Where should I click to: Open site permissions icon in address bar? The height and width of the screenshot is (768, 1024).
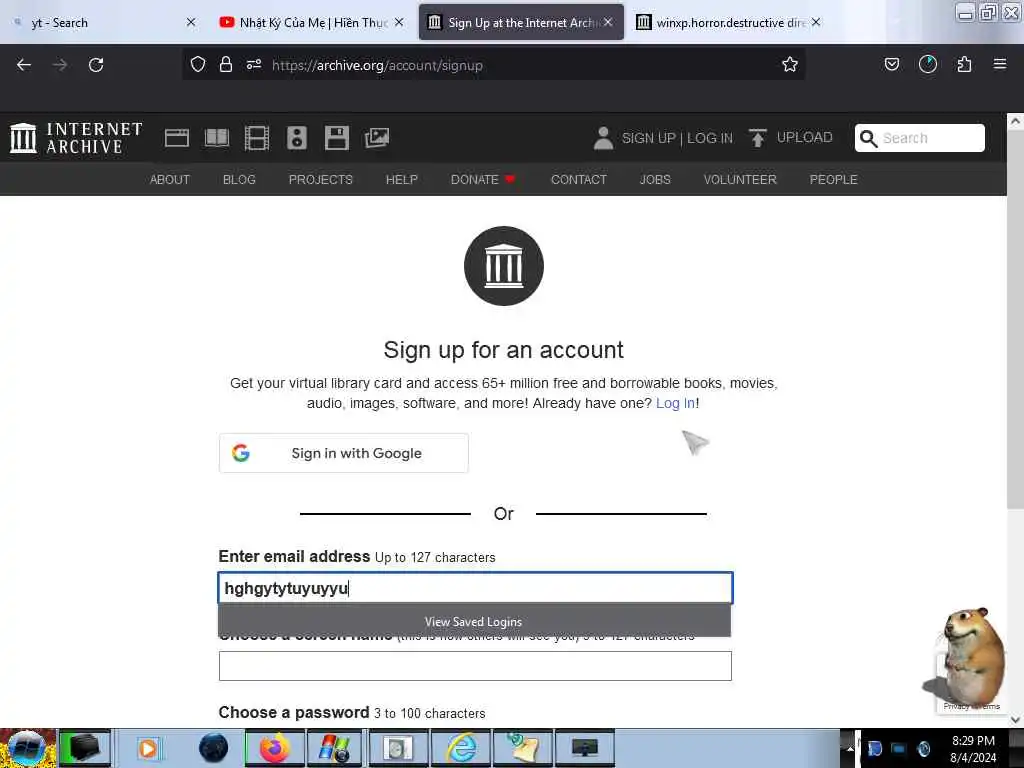coord(254,64)
